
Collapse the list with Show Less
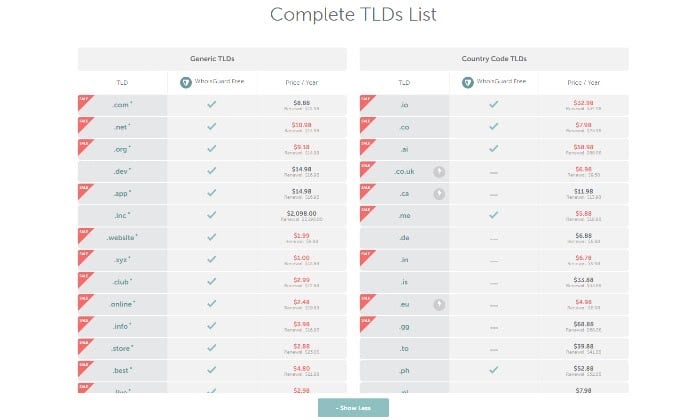tap(353, 408)
